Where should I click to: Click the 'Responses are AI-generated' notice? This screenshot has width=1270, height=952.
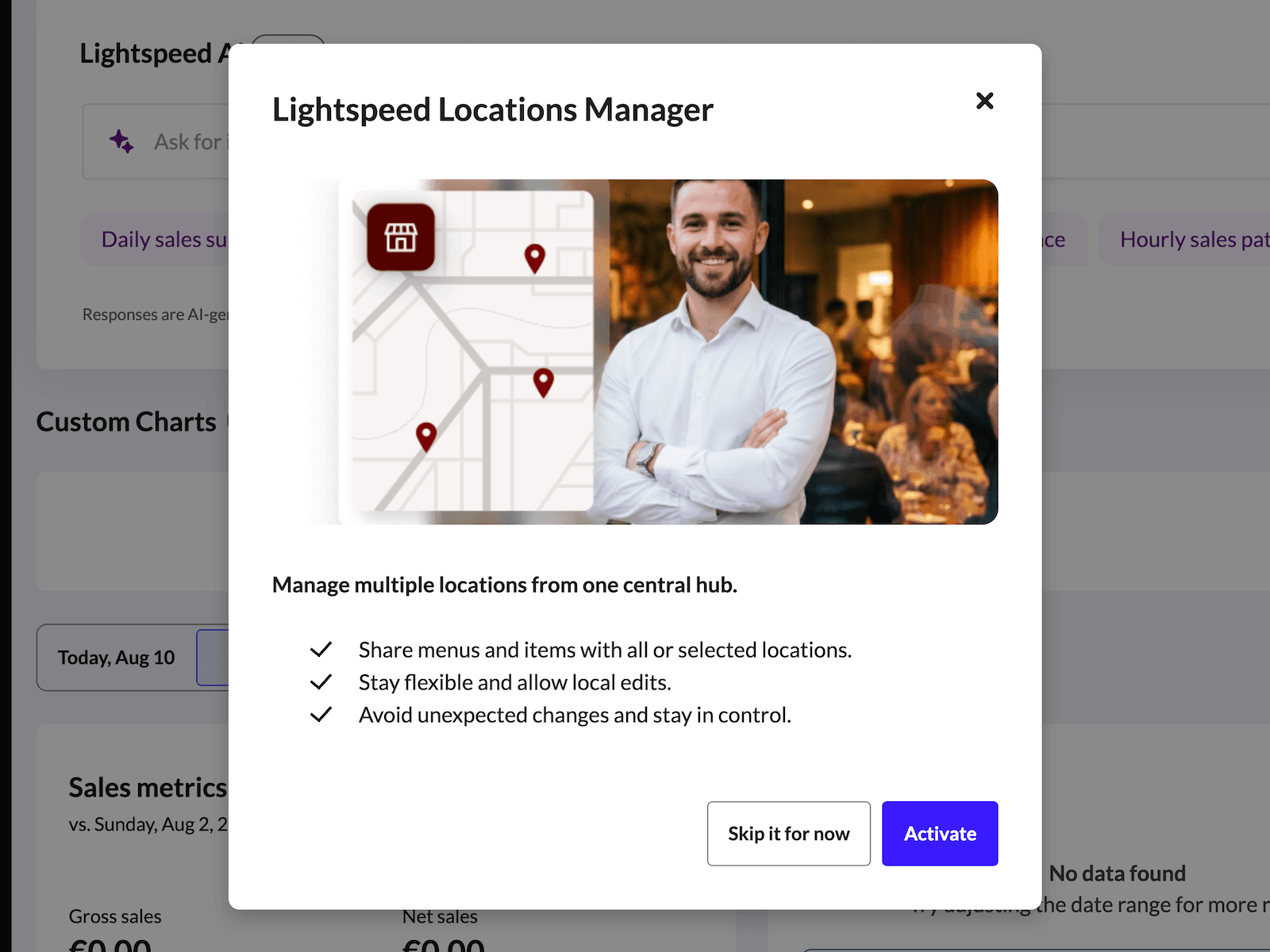tap(156, 314)
